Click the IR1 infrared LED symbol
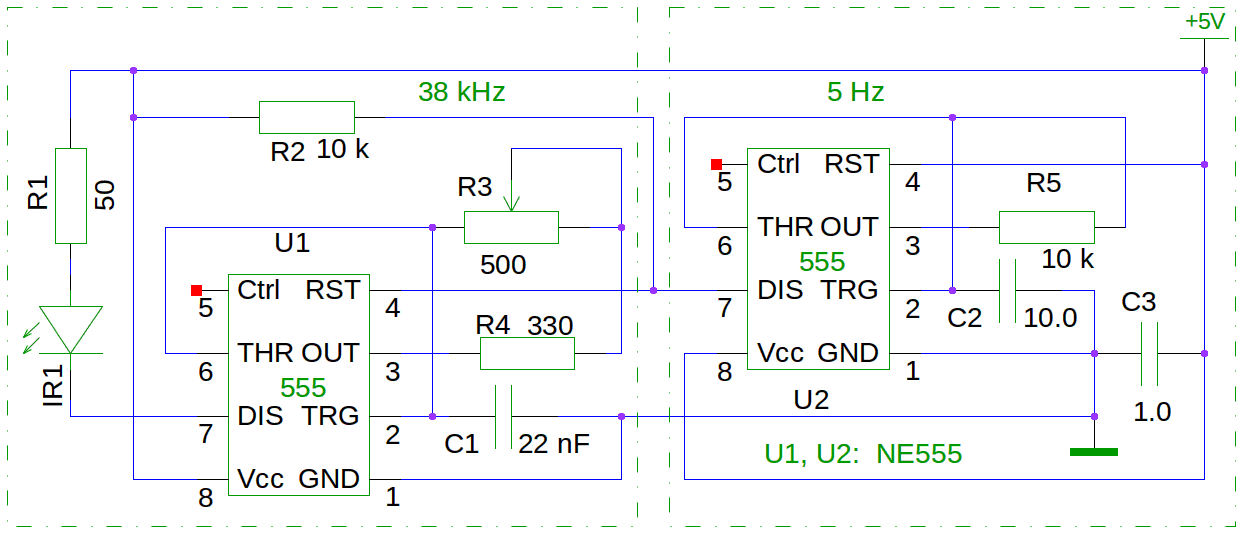The width and height of the screenshot is (1242, 534). click(71, 329)
